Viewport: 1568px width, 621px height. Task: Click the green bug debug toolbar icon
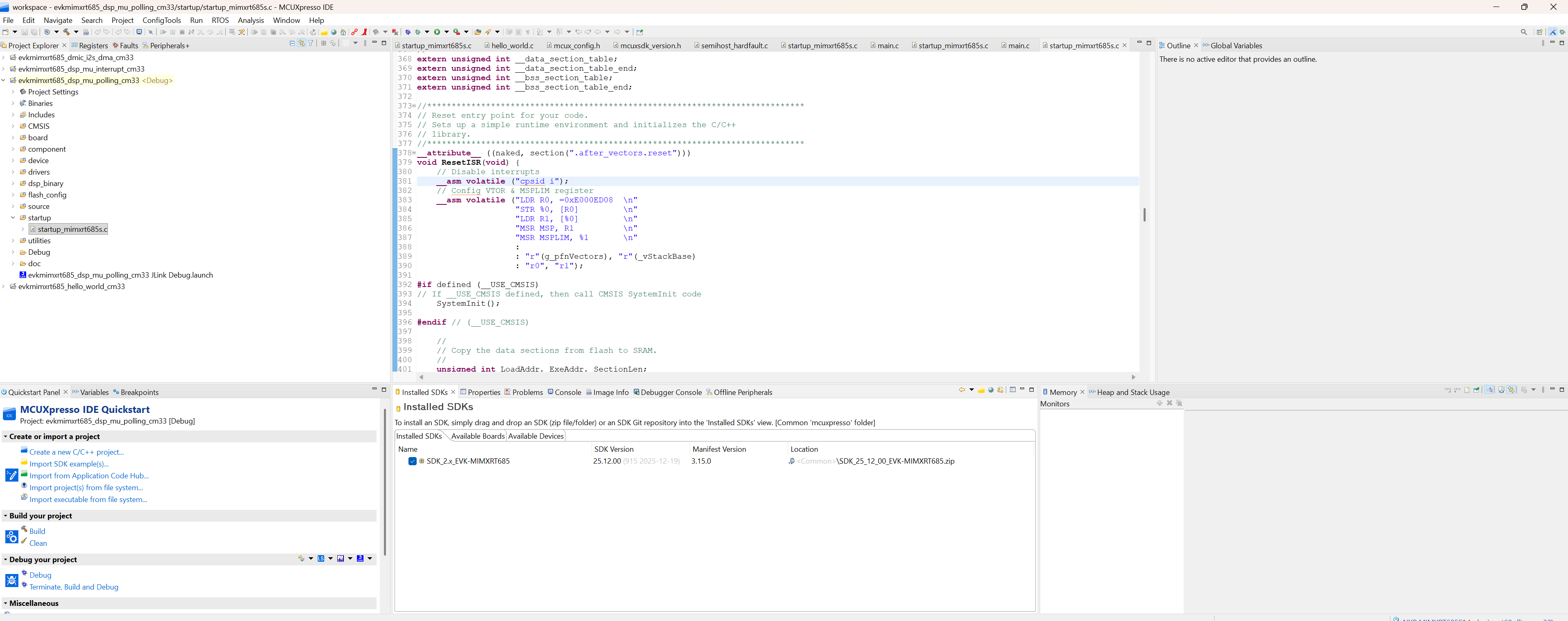pos(417,31)
